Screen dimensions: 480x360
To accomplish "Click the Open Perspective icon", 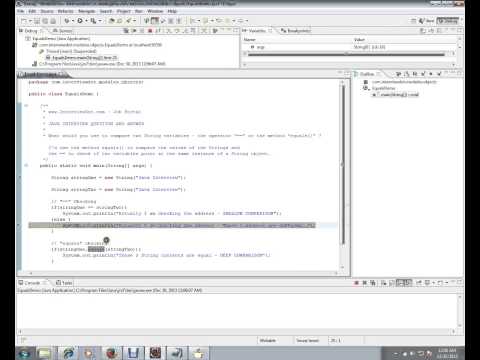I will click(x=413, y=21).
